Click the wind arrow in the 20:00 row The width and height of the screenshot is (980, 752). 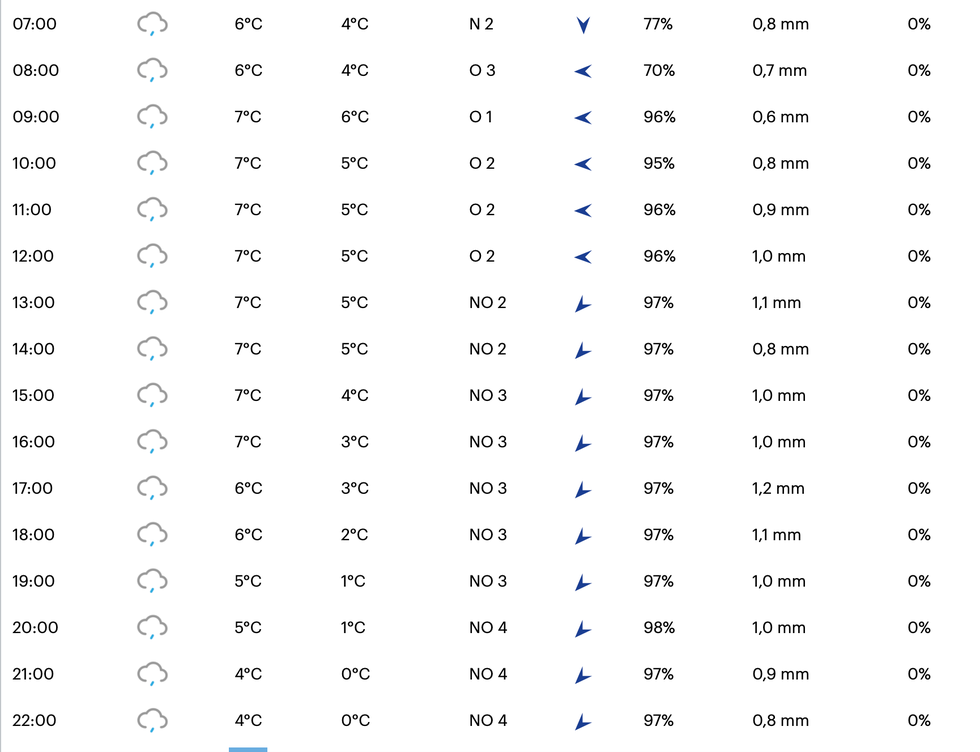pos(582,629)
